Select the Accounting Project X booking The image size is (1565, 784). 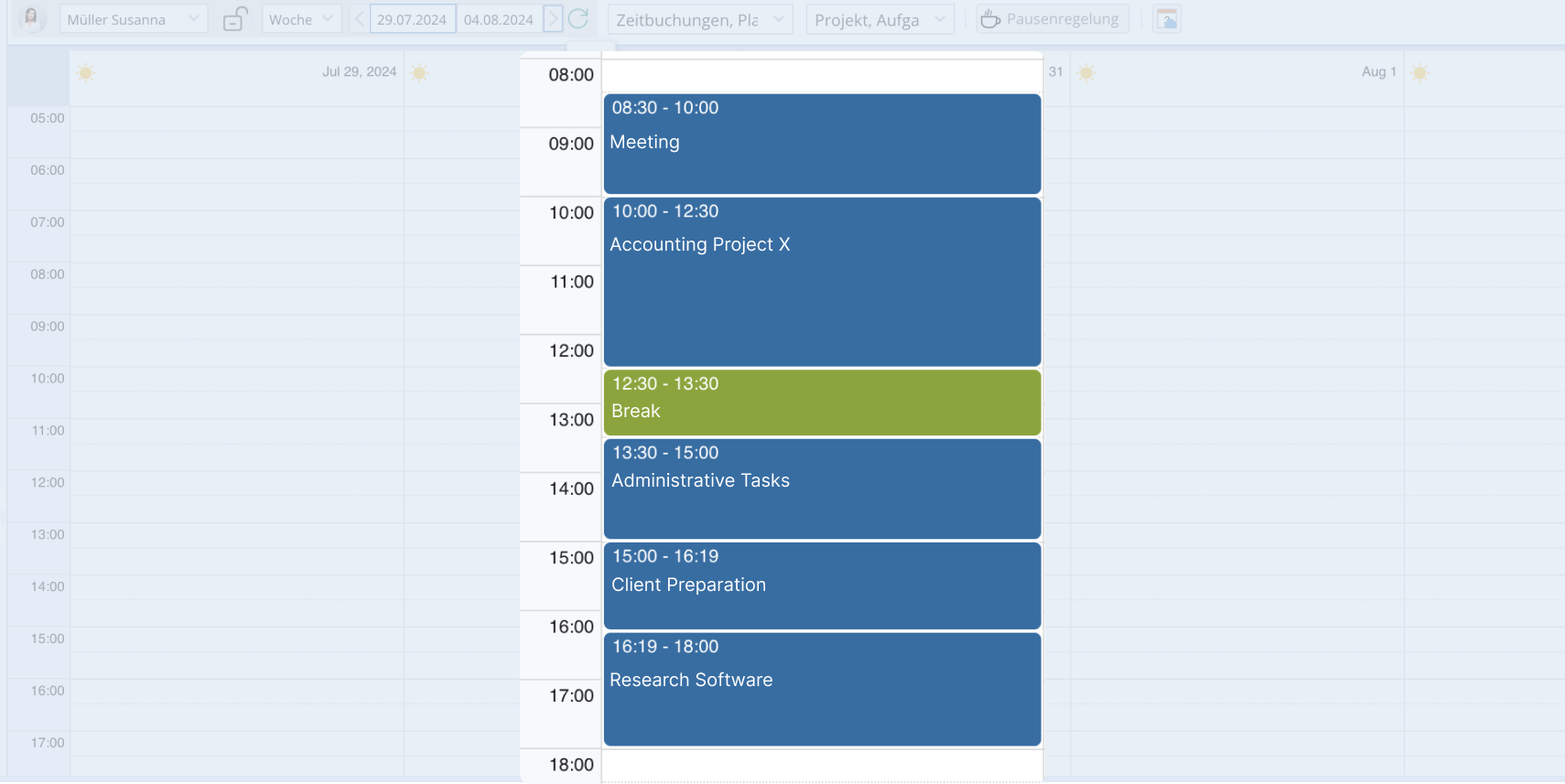pos(822,282)
